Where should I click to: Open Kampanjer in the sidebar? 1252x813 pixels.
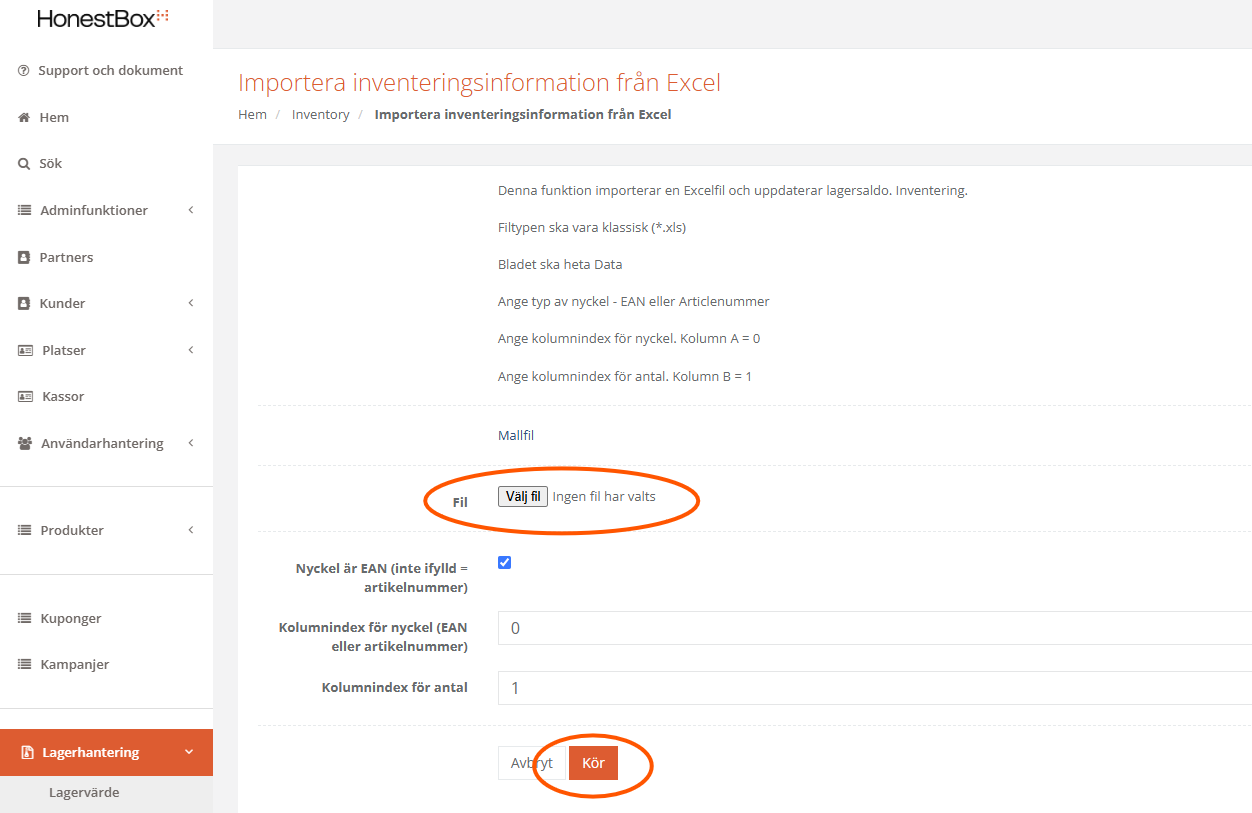75,665
